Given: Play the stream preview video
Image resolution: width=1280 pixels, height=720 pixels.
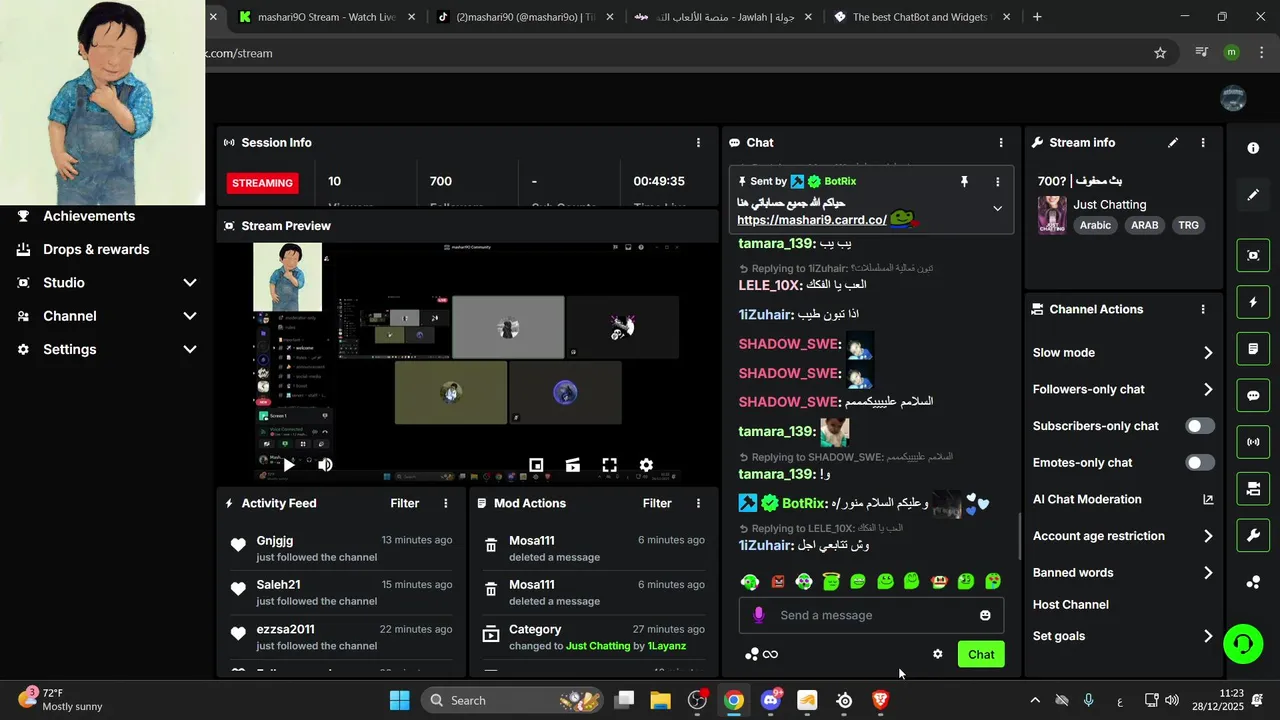Looking at the screenshot, I should (x=288, y=465).
